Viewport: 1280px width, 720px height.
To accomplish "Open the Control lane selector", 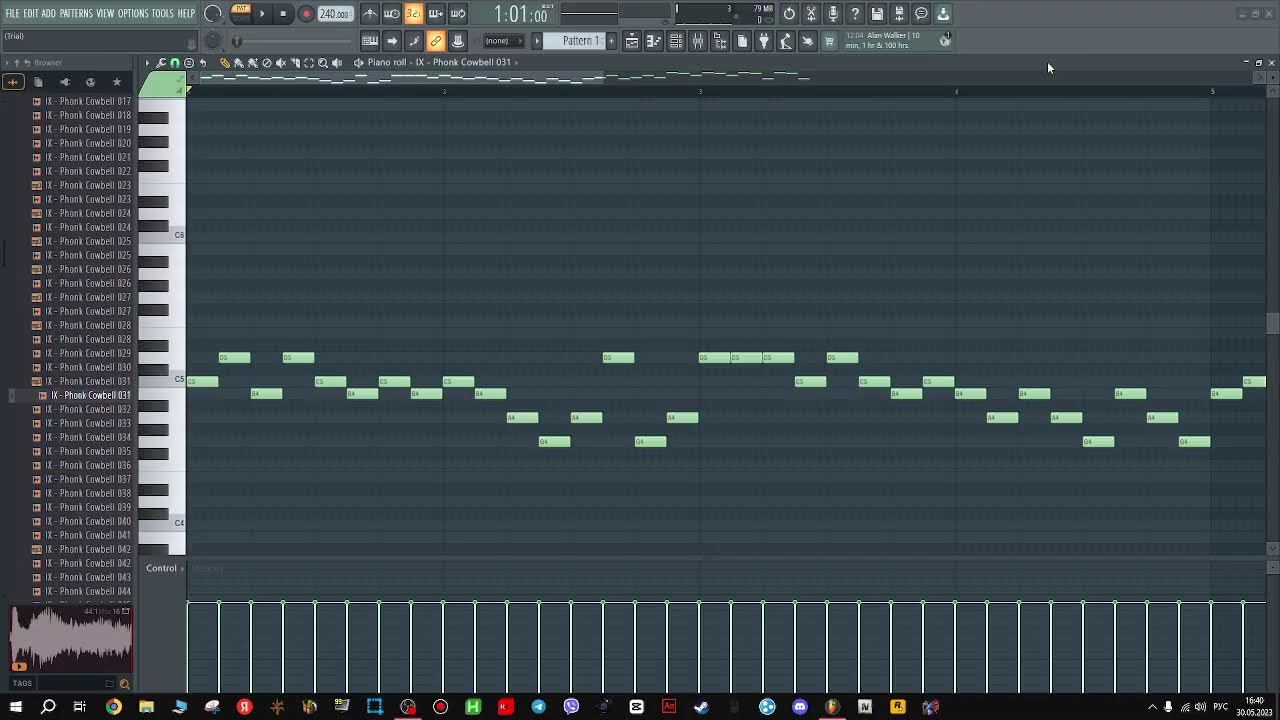I will tap(165, 568).
